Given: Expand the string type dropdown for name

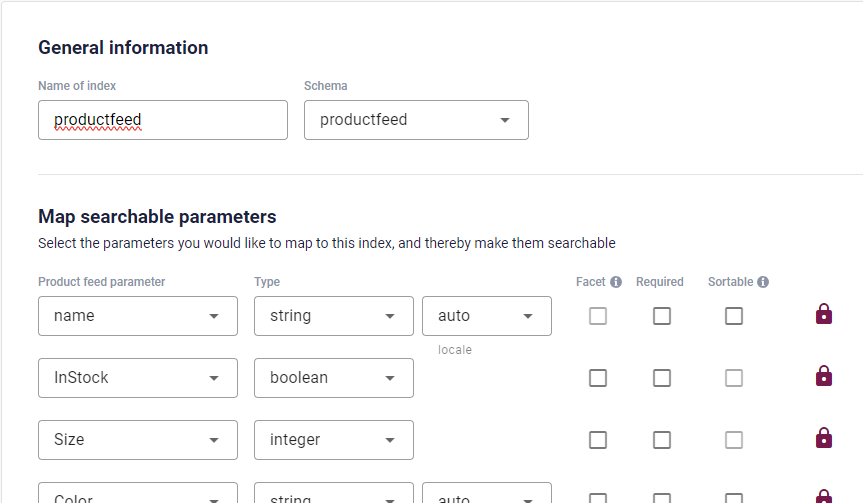Looking at the screenshot, I should tap(334, 316).
